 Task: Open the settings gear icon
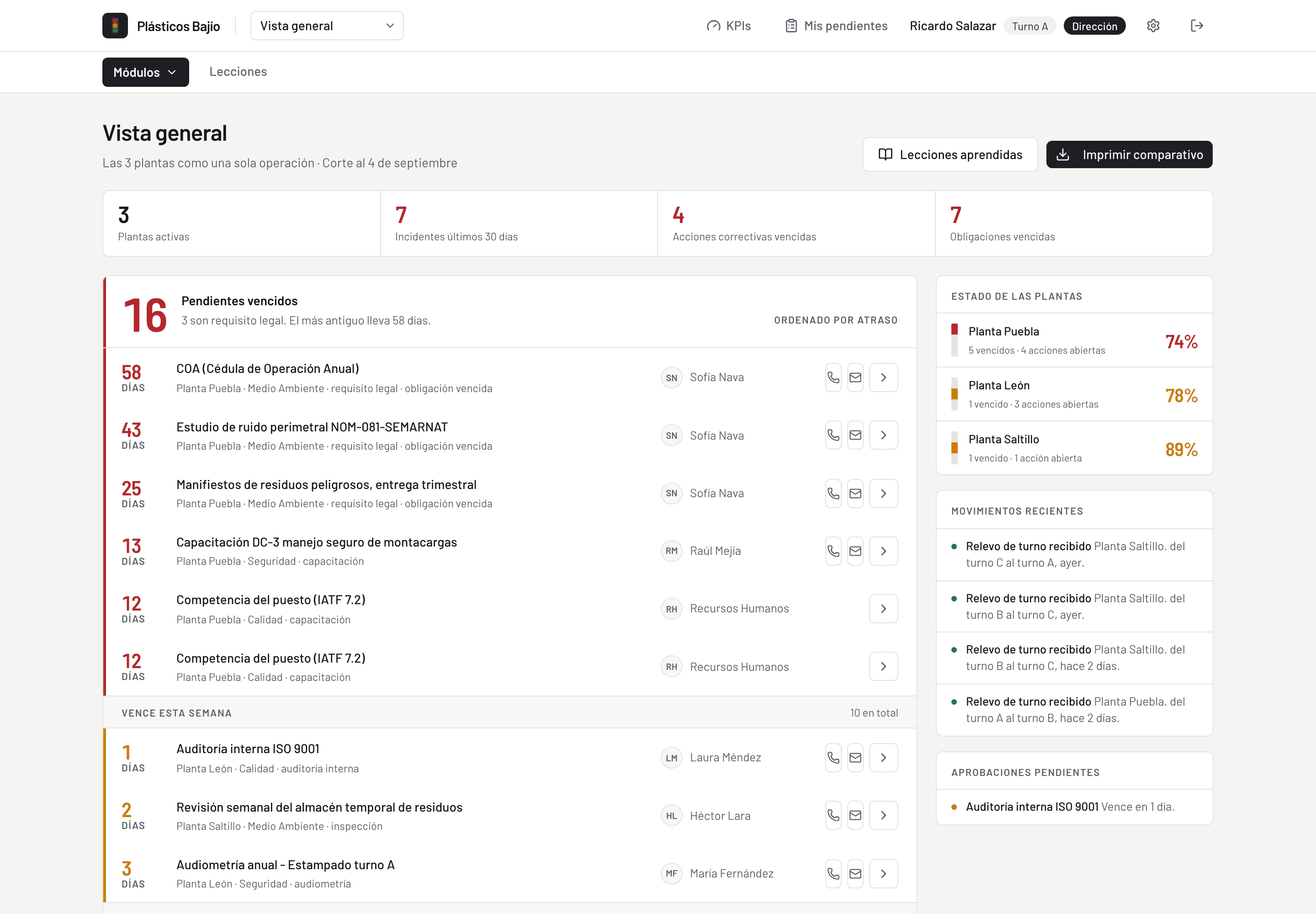[1153, 26]
